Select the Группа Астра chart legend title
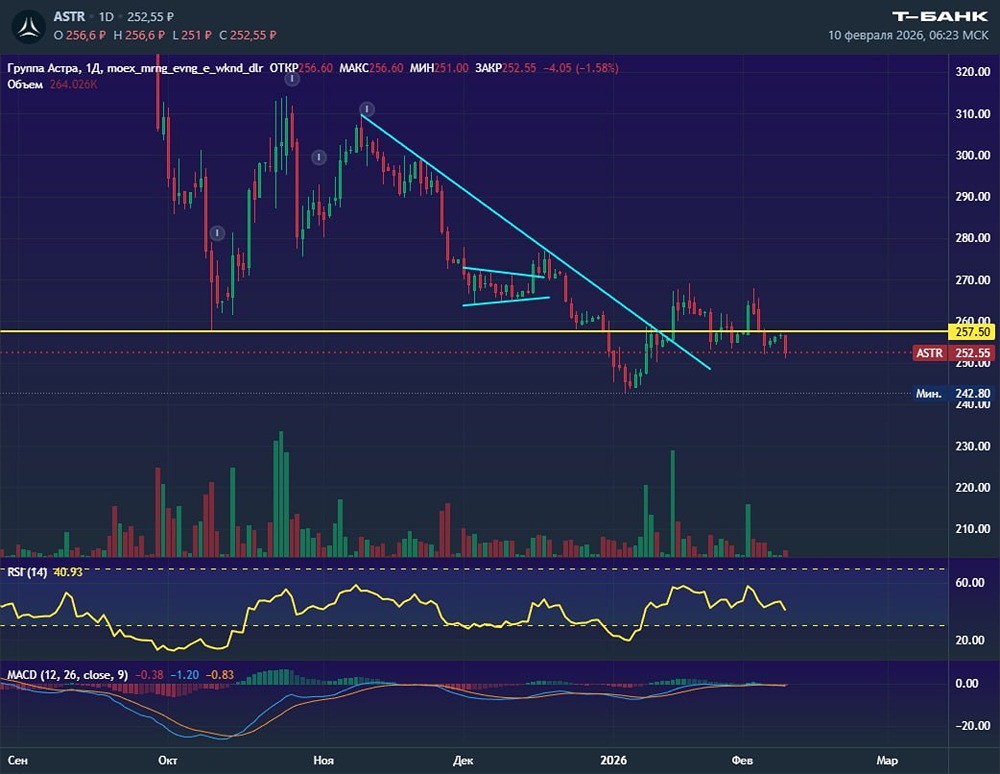Viewport: 1000px width, 774px height. click(x=135, y=68)
